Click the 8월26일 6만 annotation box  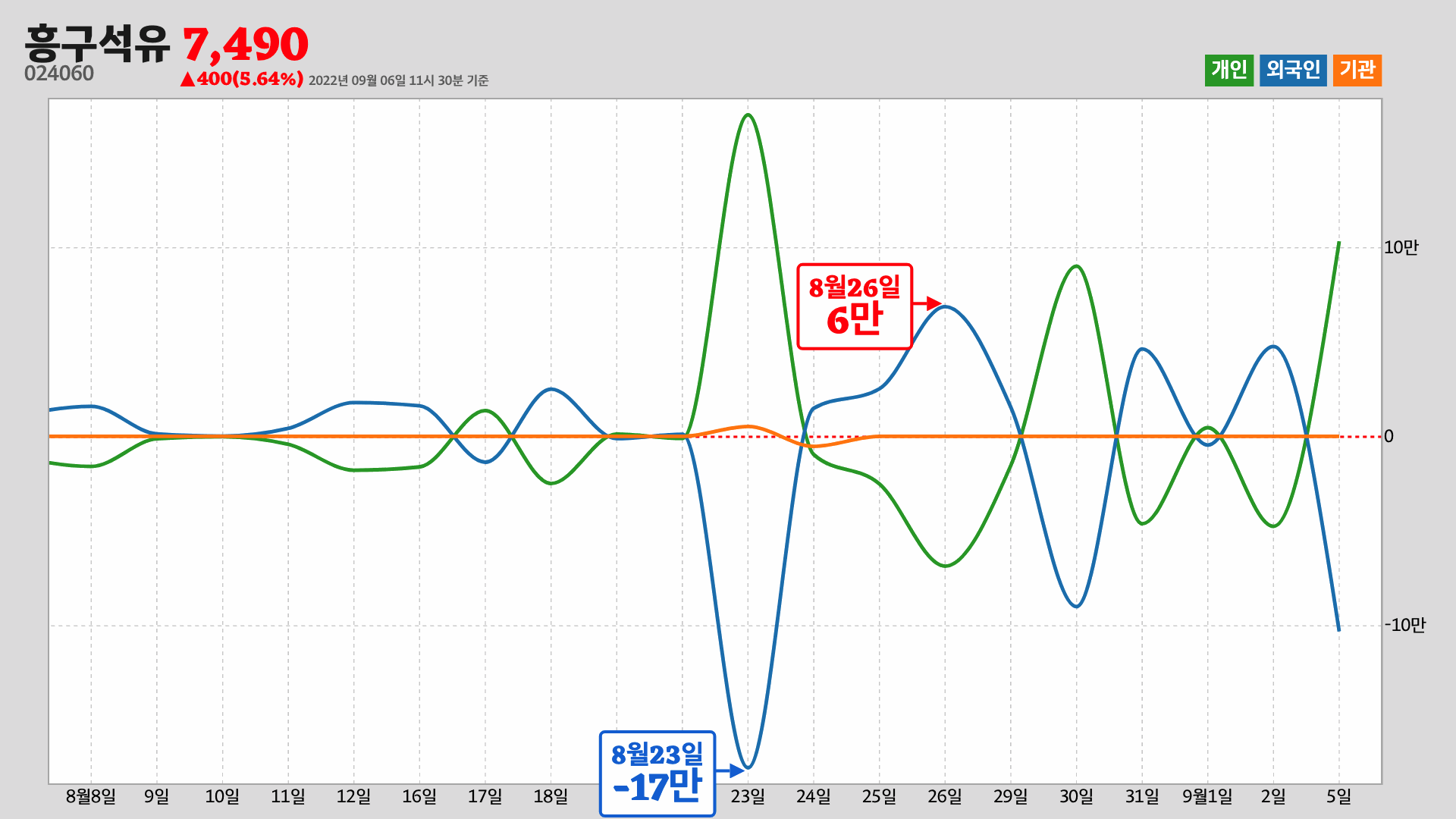click(x=855, y=306)
